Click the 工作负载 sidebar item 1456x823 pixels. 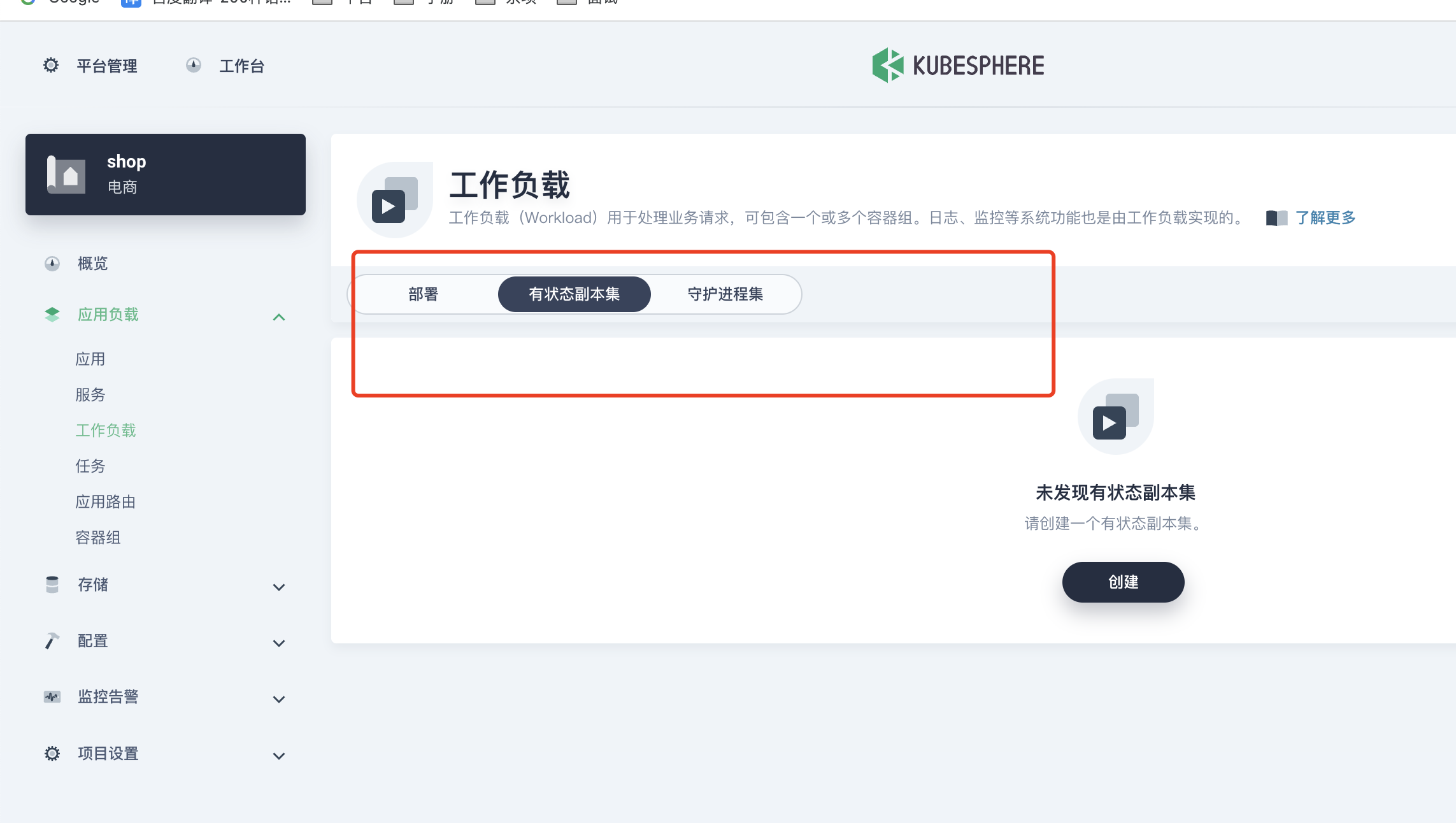coord(105,430)
